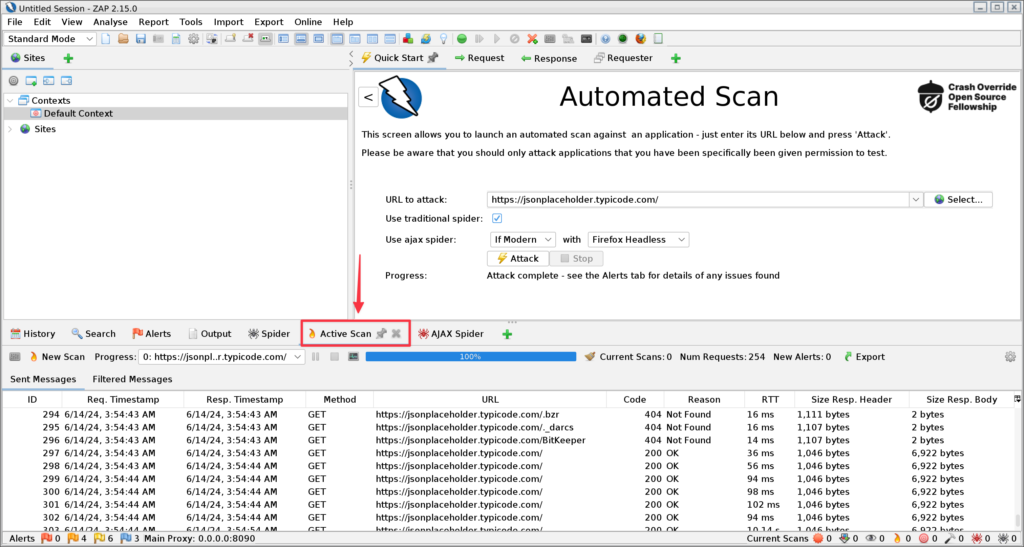Toggle Use traditional spider checkbox
The width and height of the screenshot is (1024, 547).
pyautogui.click(x=496, y=218)
